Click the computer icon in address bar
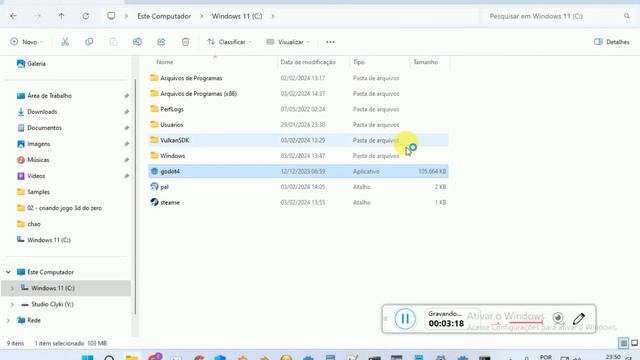This screenshot has width=640, height=360. (111, 16)
